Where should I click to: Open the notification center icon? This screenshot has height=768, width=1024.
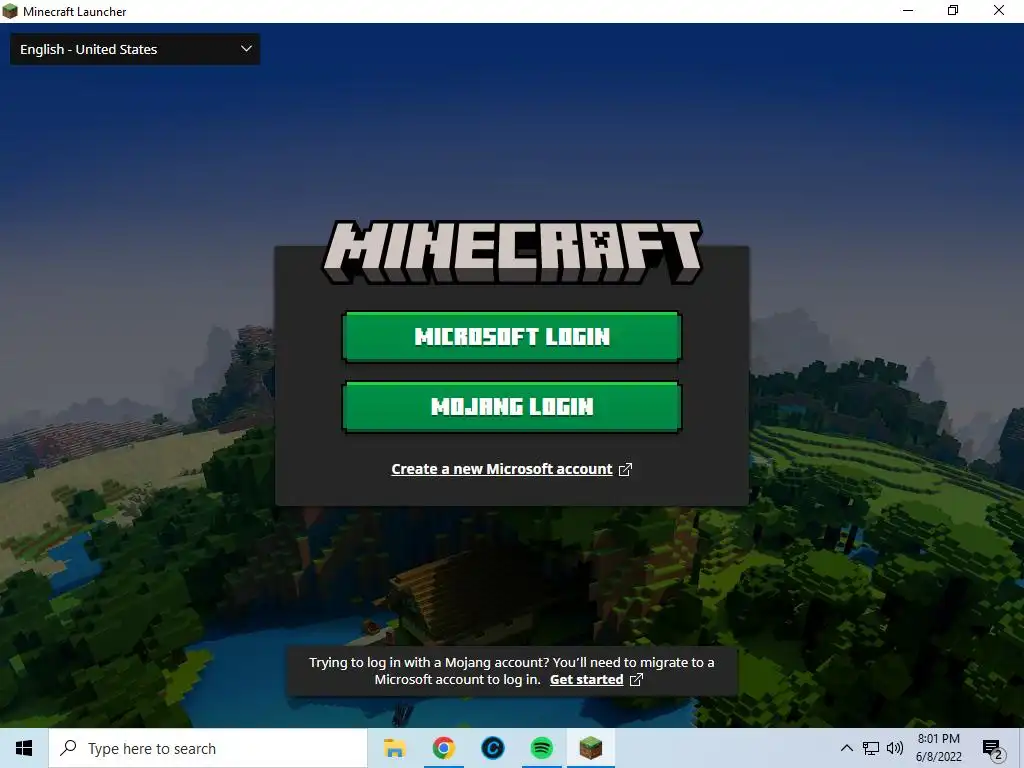[x=993, y=749]
